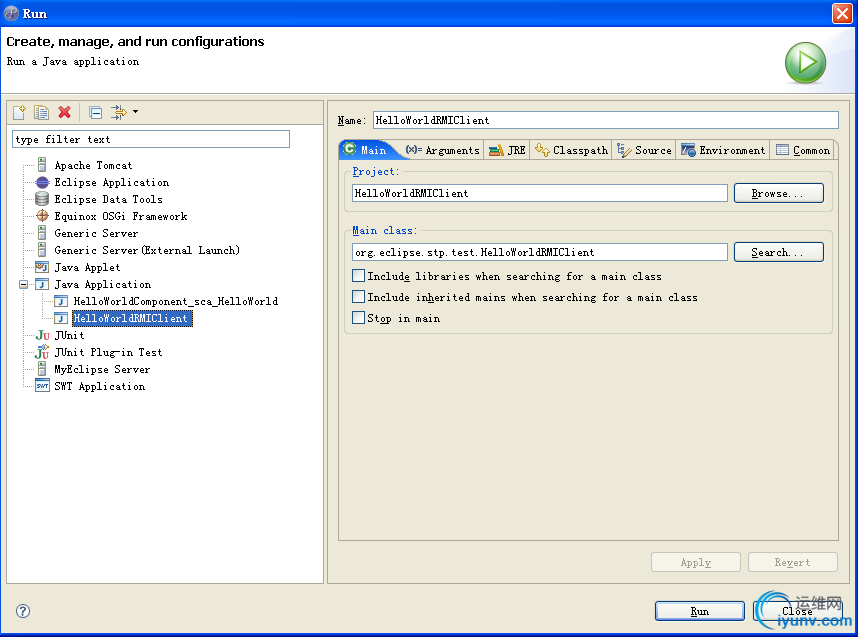
Task: Switch to the Common tab
Action: point(802,150)
